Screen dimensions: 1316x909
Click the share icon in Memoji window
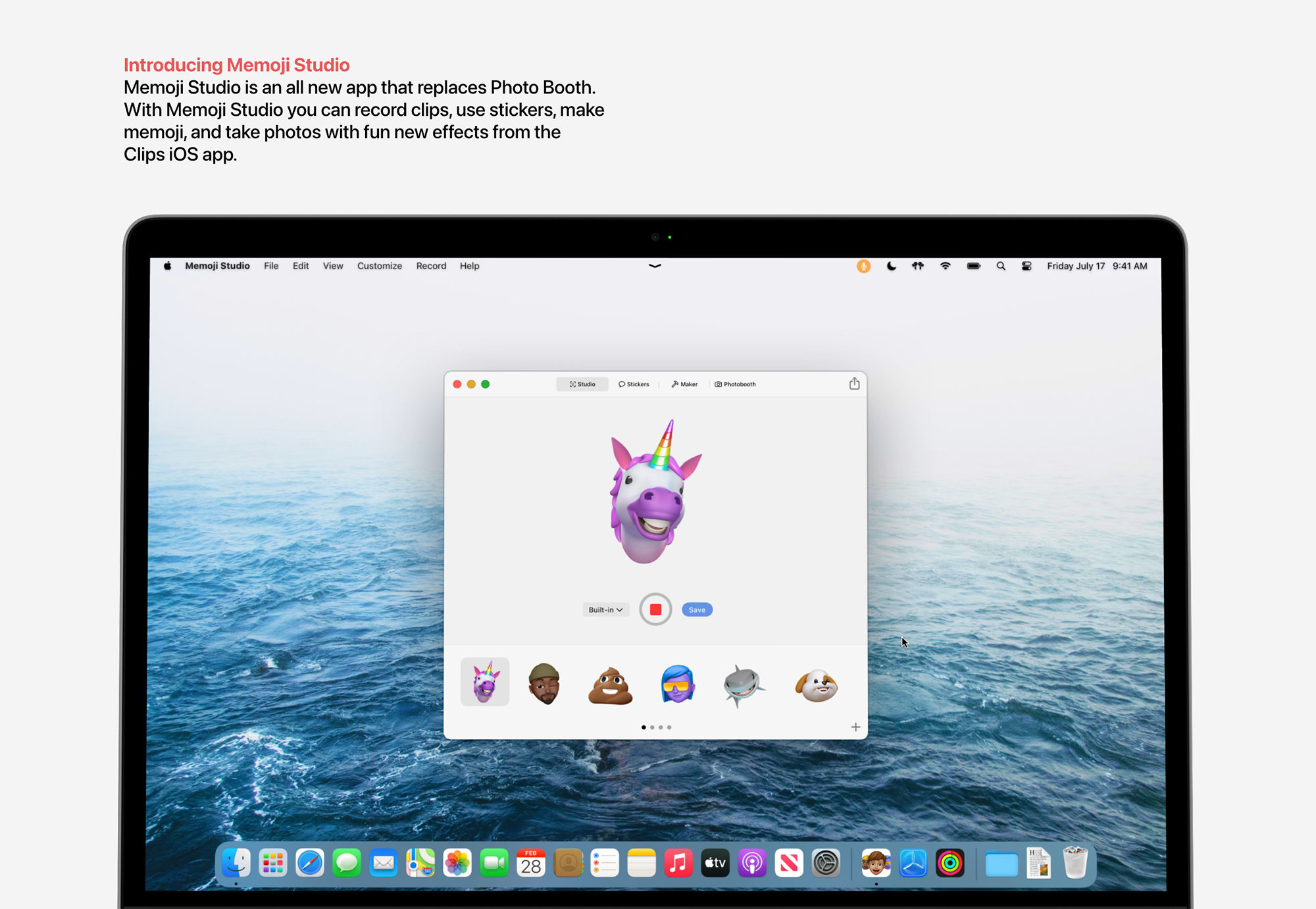854,384
